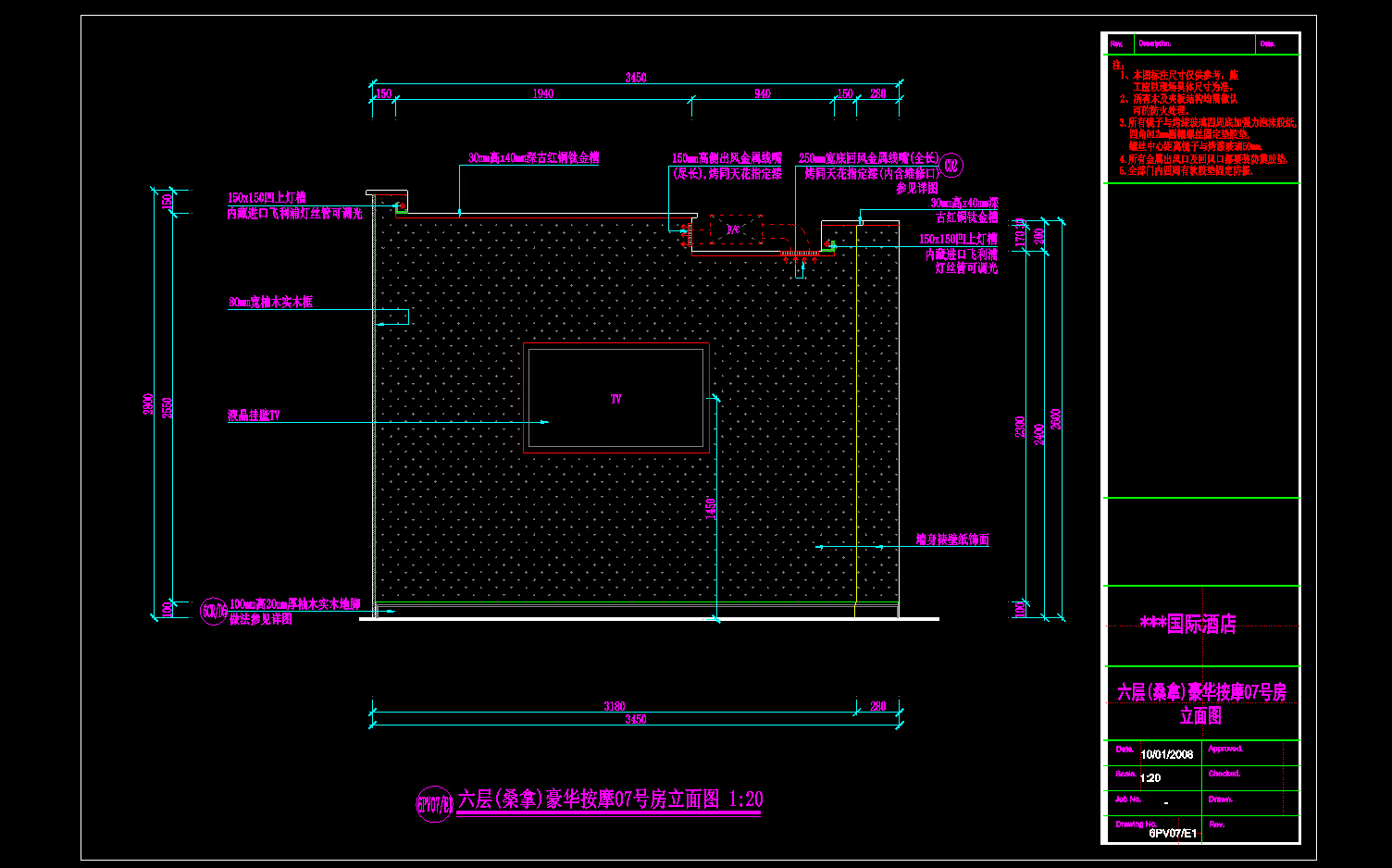Click the 'Drawn.' field label

[x=1220, y=799]
